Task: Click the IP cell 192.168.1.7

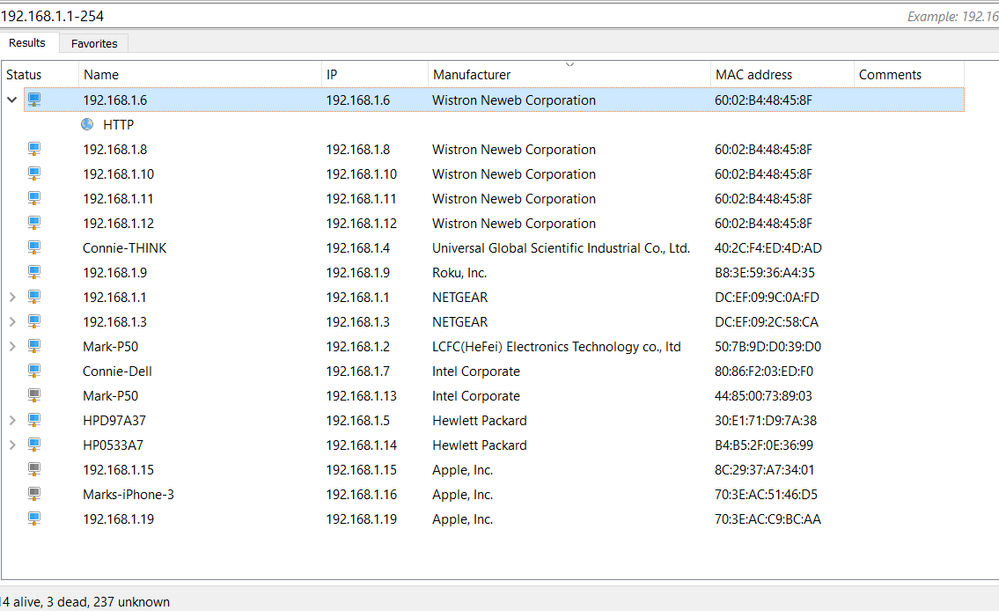Action: 358,371
